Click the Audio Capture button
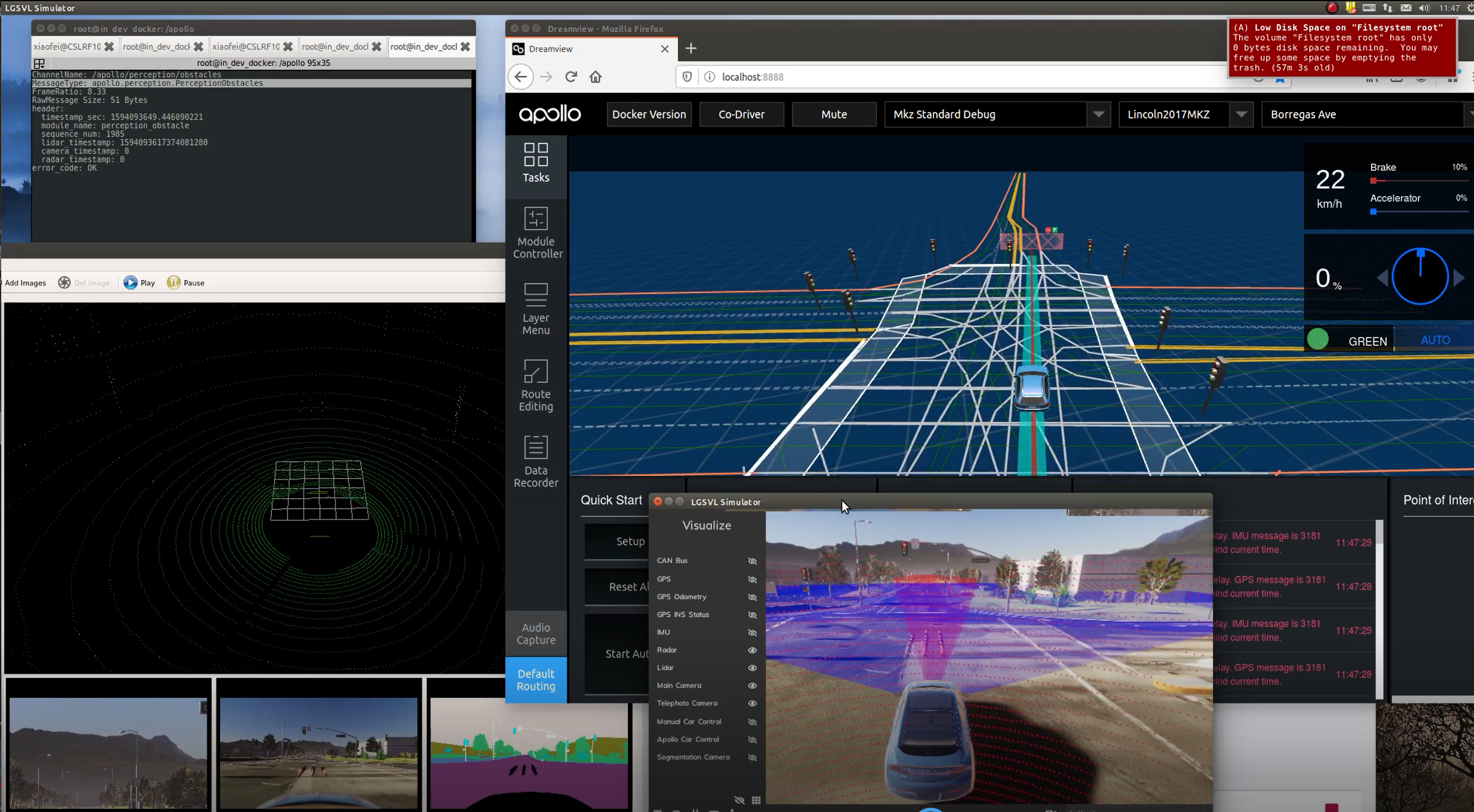The height and width of the screenshot is (812, 1474). 535,634
